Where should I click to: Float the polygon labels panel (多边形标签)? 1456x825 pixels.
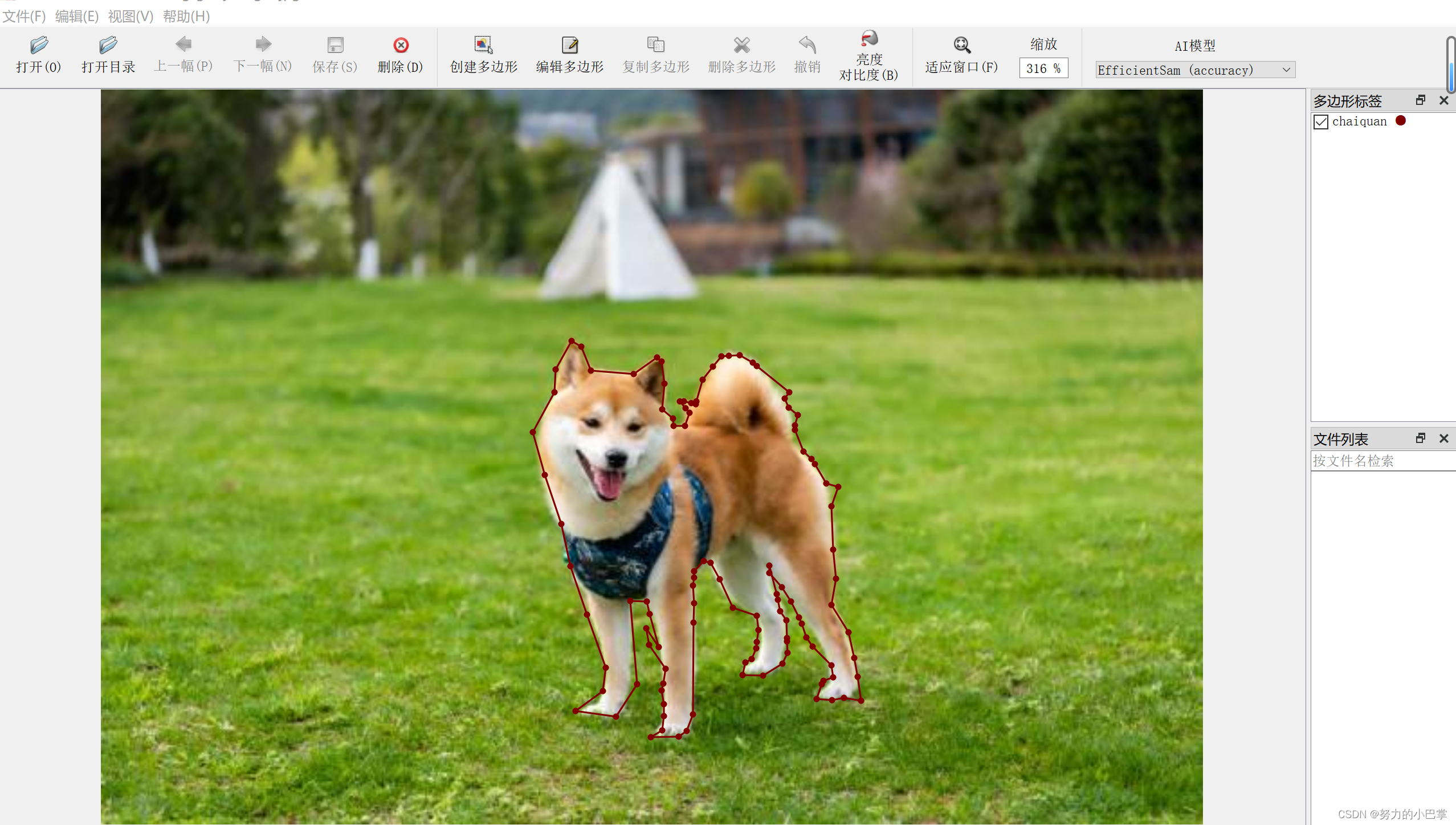[1420, 100]
